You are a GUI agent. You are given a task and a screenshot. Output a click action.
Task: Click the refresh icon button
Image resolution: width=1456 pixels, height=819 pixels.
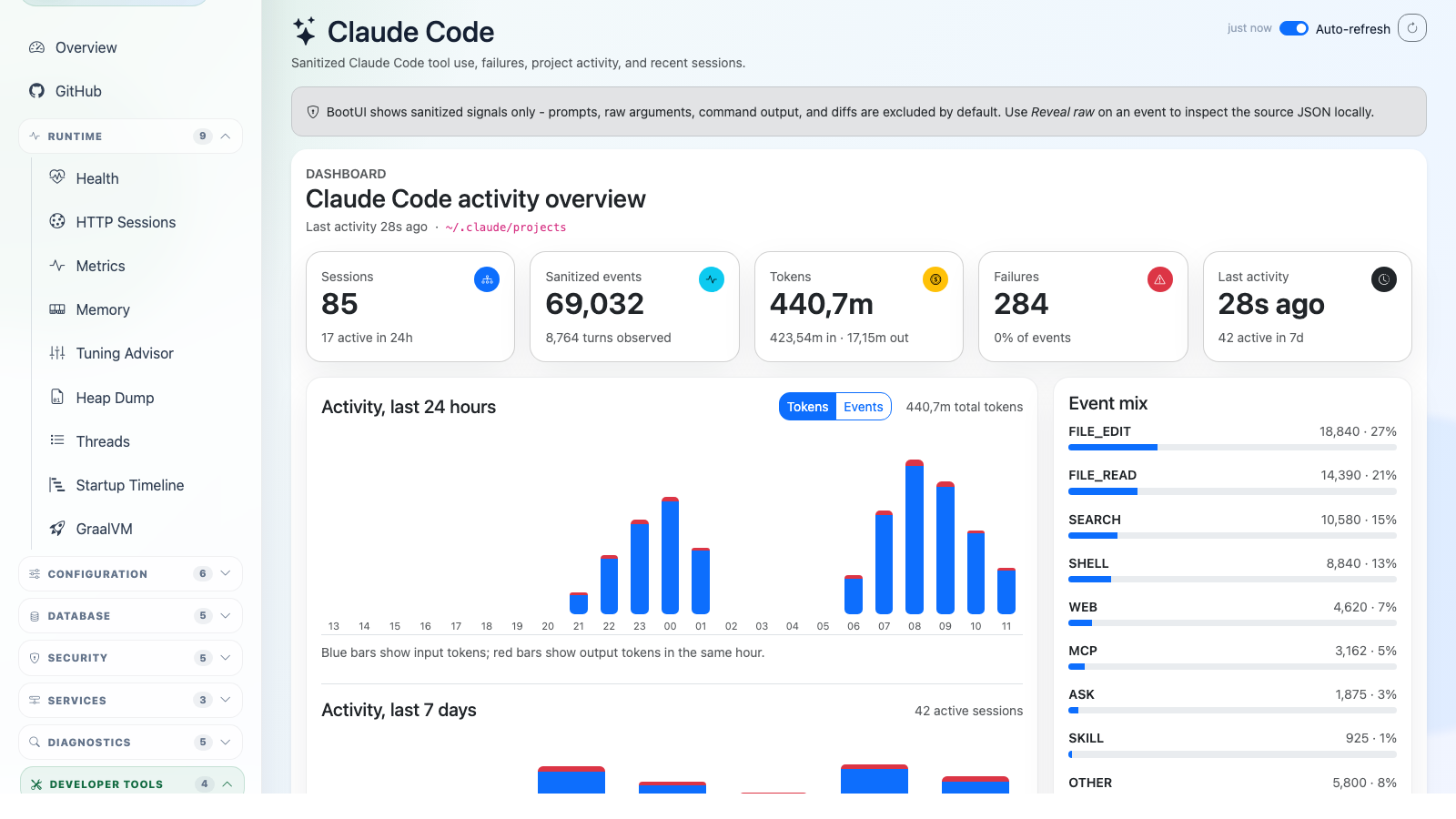(x=1412, y=28)
